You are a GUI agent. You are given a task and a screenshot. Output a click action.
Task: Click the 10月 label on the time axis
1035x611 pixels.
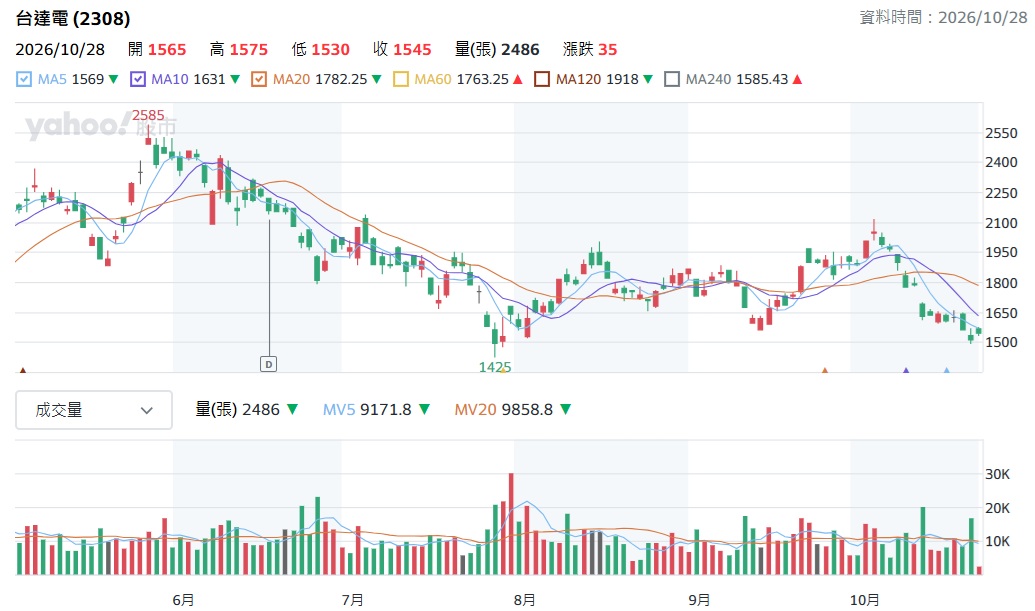865,600
